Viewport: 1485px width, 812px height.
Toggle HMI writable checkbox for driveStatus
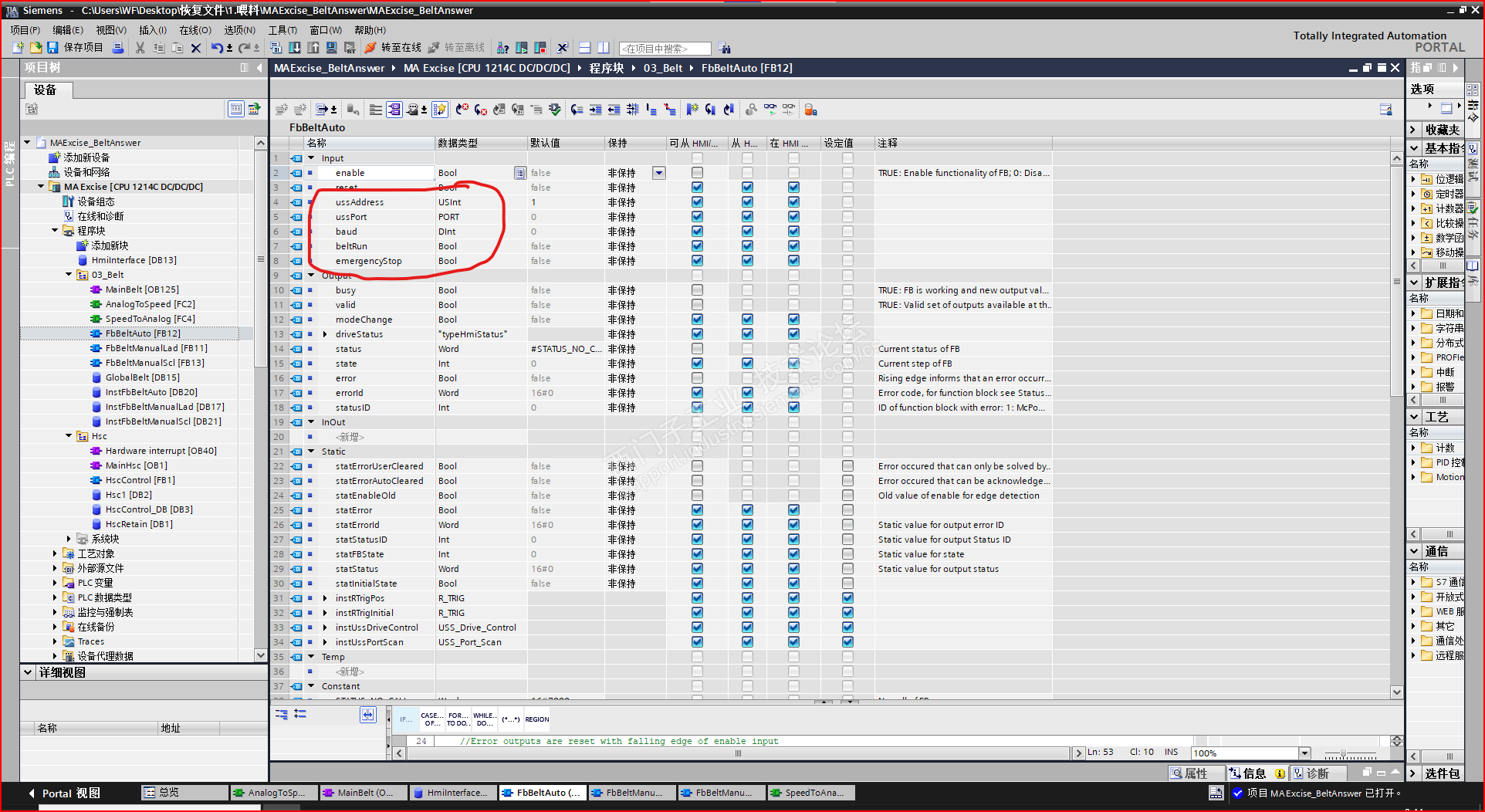(x=747, y=334)
